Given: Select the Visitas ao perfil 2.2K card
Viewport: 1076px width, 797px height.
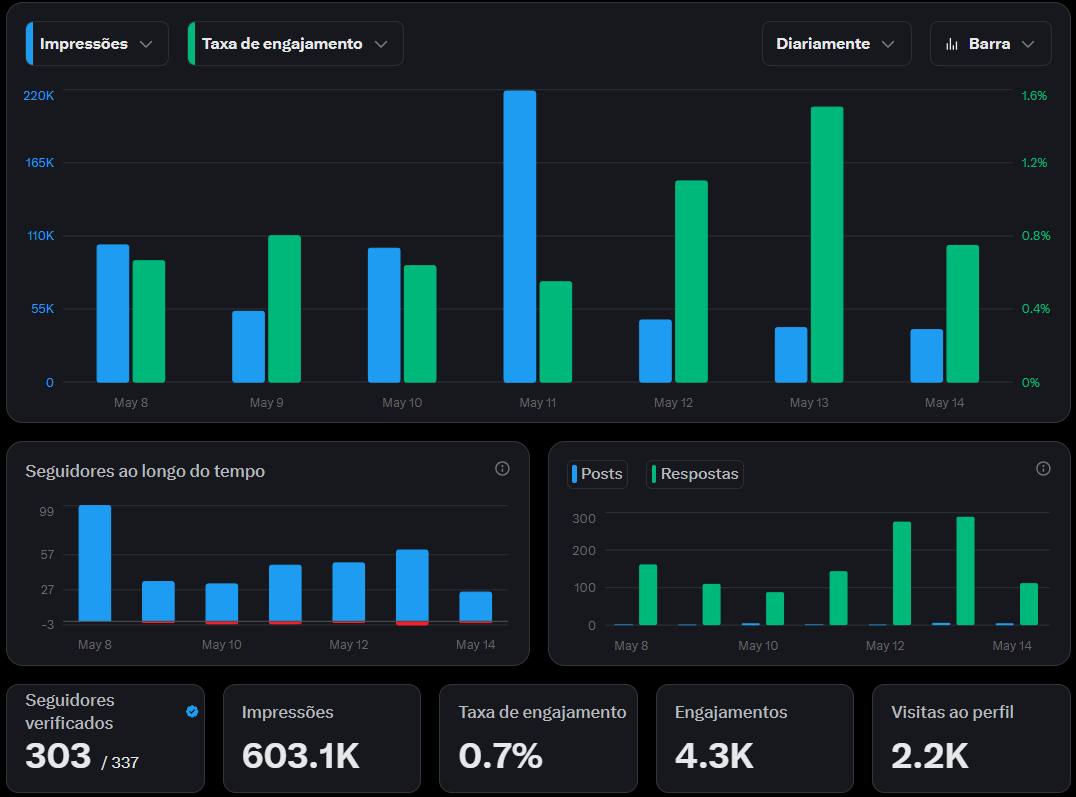Looking at the screenshot, I should (x=971, y=738).
